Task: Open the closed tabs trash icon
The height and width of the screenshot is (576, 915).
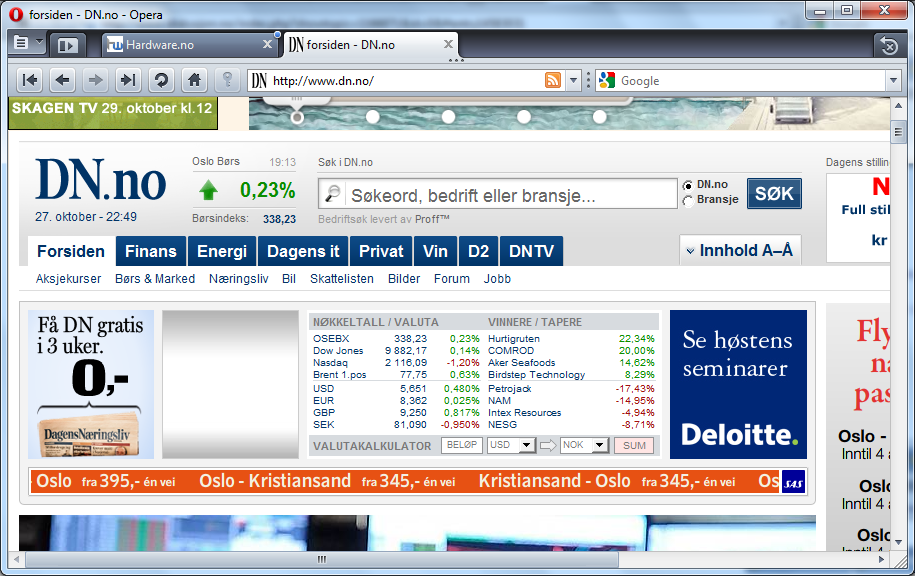Action: pyautogui.click(x=889, y=46)
